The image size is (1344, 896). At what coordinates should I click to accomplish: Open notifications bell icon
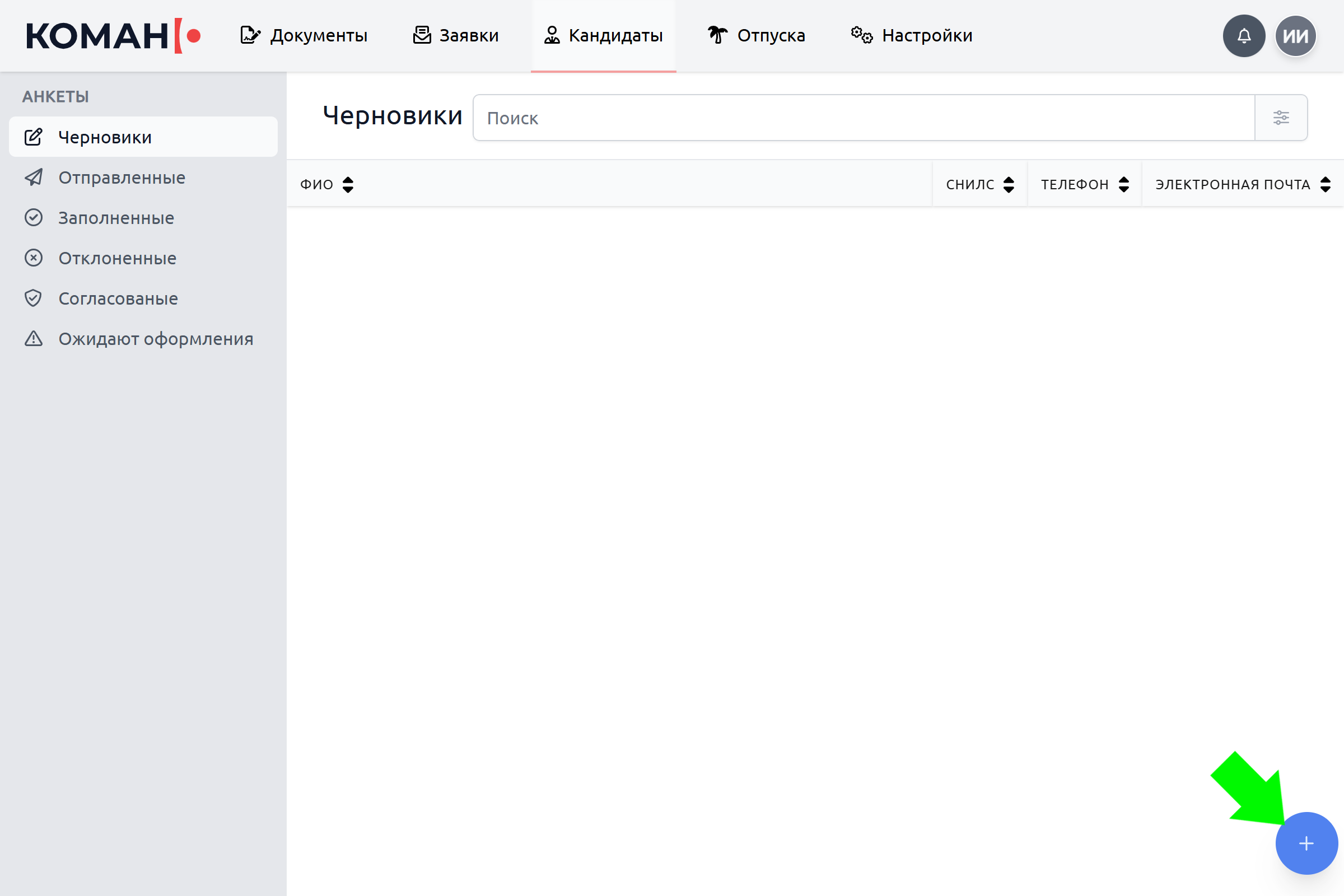pos(1244,36)
